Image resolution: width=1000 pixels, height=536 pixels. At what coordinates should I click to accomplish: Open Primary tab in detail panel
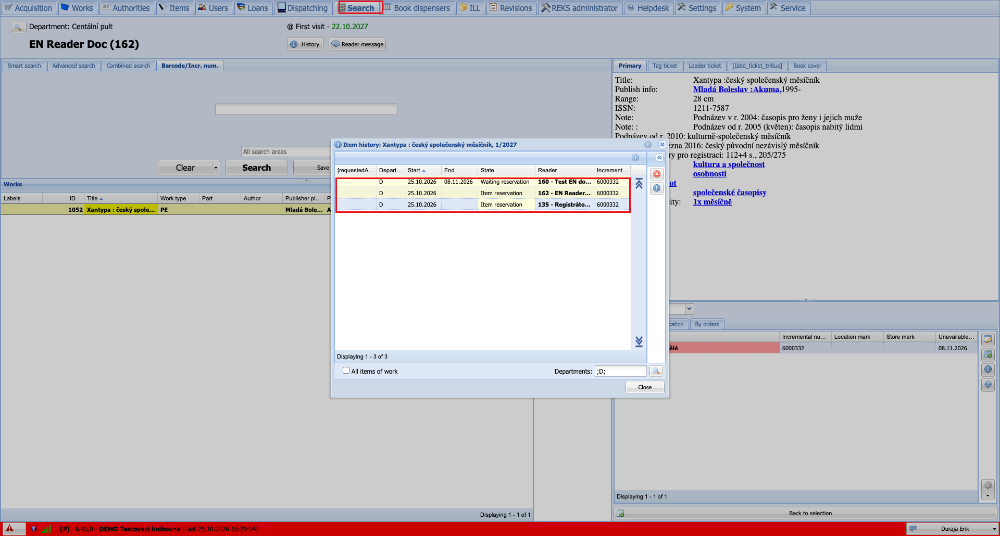point(629,66)
